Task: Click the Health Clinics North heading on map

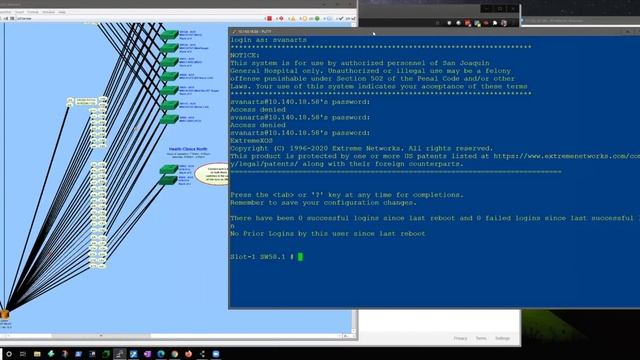Action: pos(188,149)
